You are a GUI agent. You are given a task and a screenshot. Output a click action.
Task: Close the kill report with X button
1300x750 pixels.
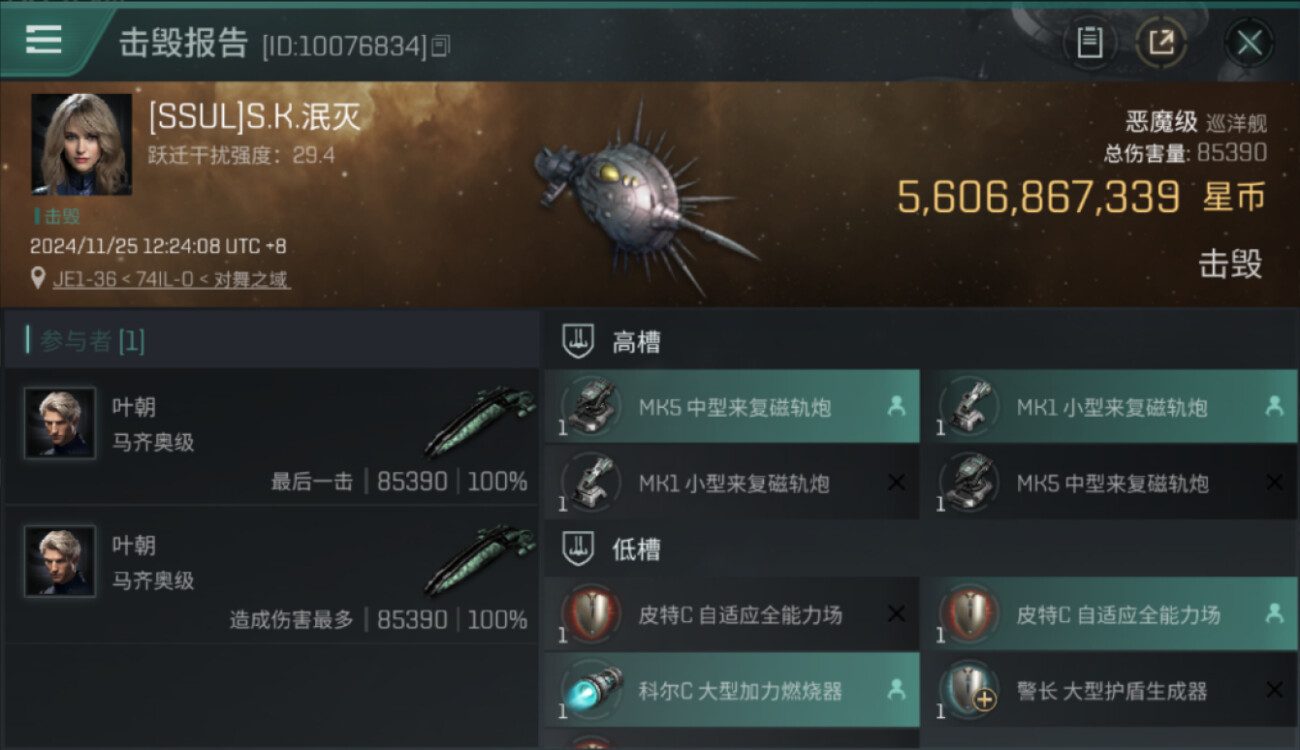click(x=1249, y=42)
